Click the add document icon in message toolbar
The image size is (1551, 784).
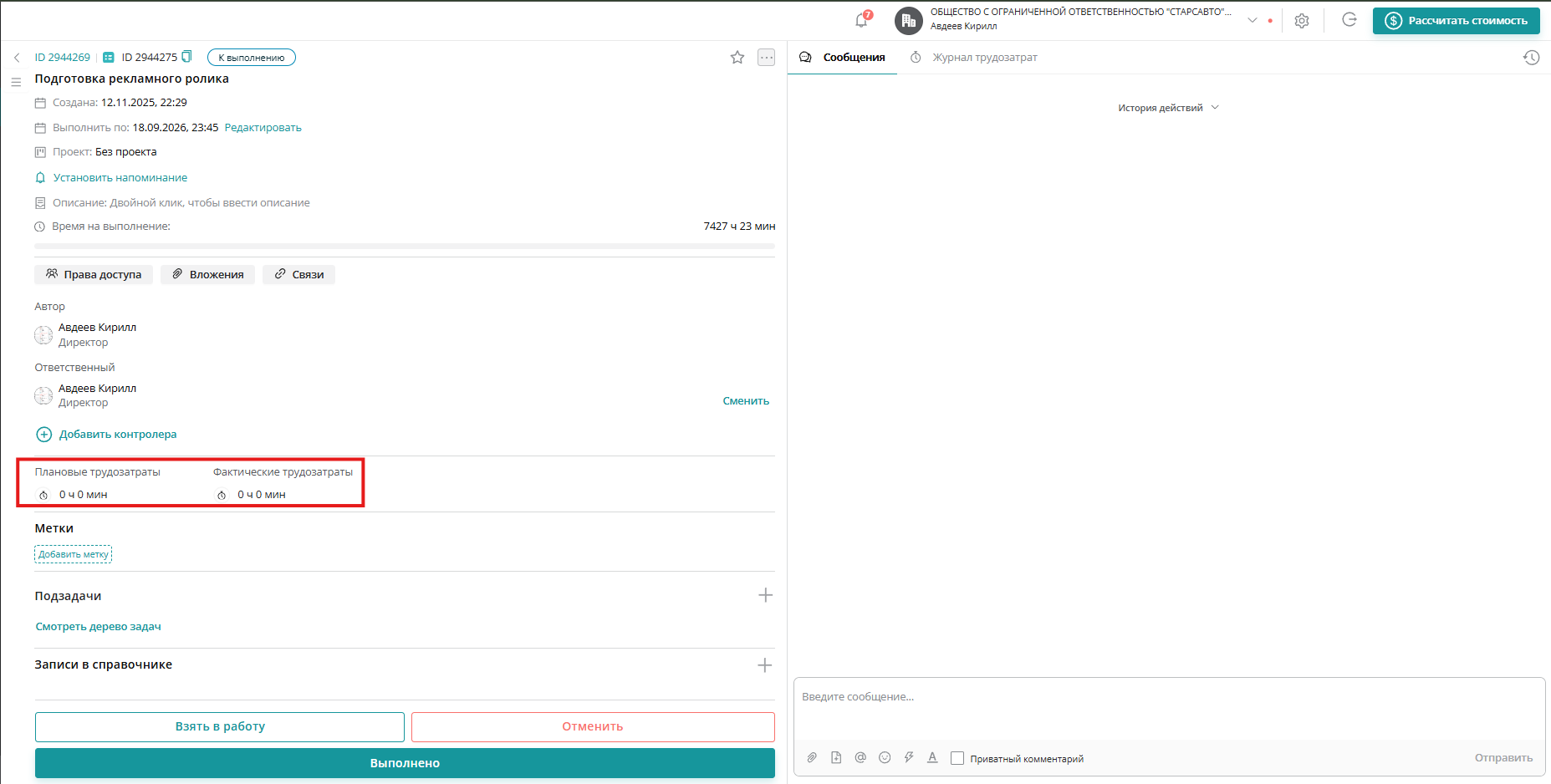coord(836,757)
